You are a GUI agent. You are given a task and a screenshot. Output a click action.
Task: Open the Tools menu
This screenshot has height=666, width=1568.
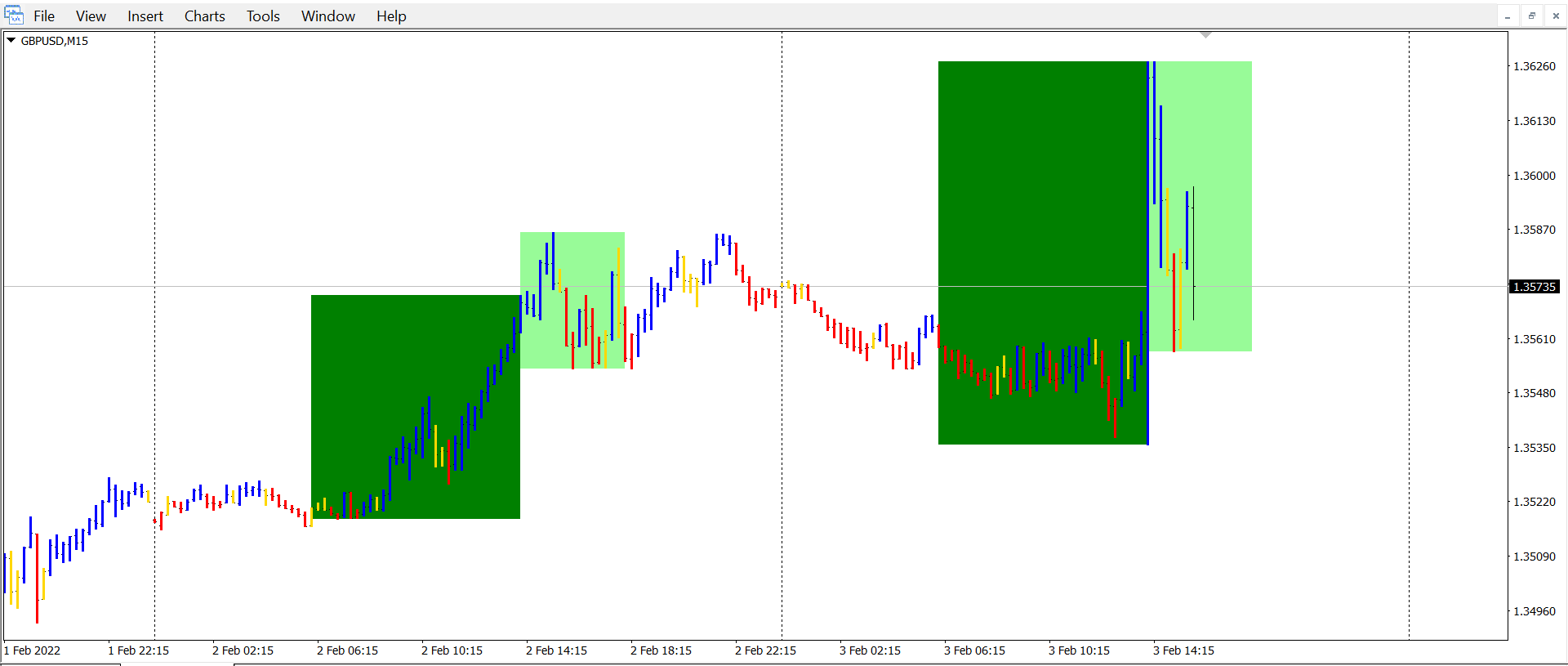point(263,16)
